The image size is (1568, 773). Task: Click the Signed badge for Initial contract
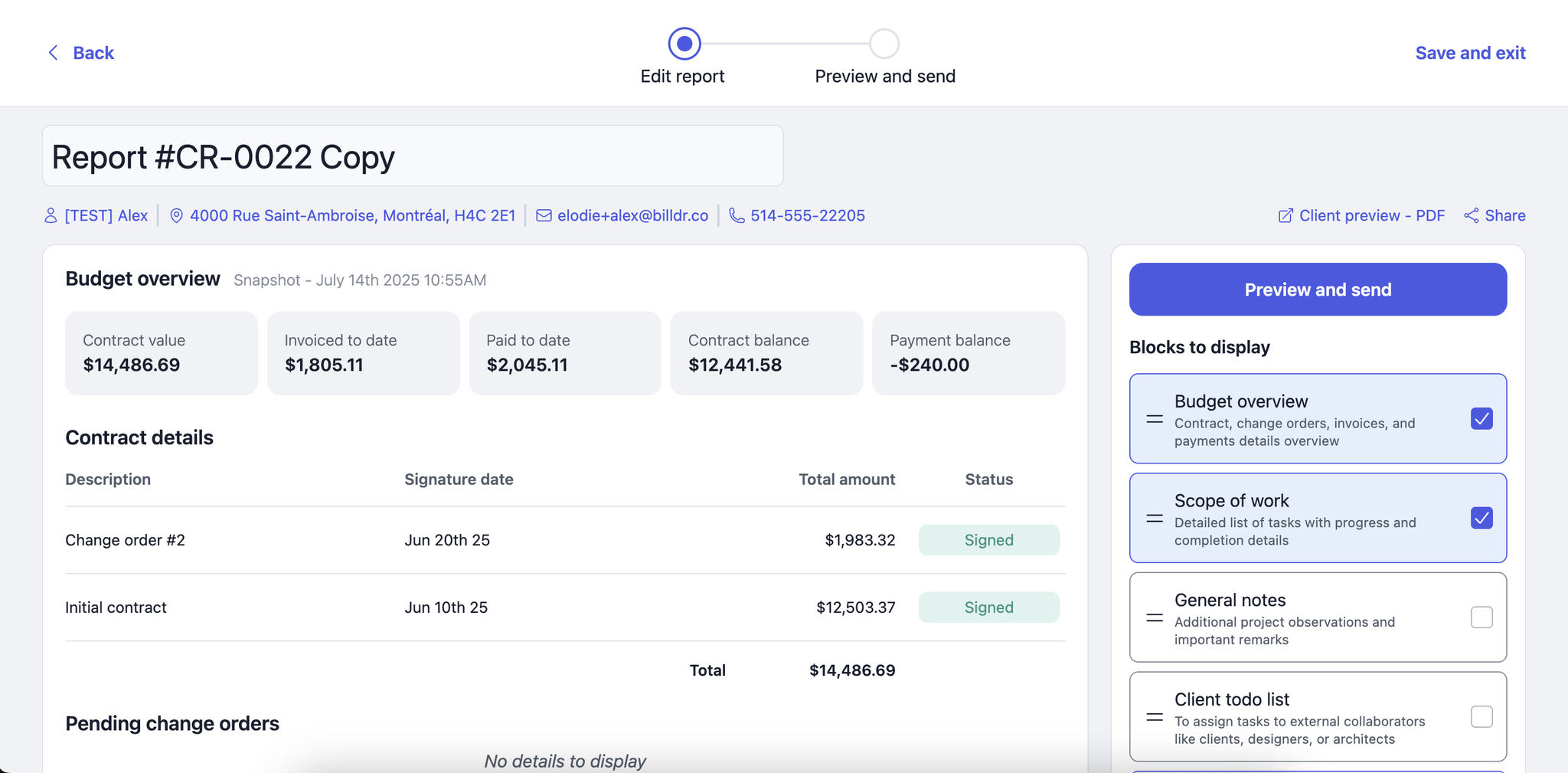(988, 608)
